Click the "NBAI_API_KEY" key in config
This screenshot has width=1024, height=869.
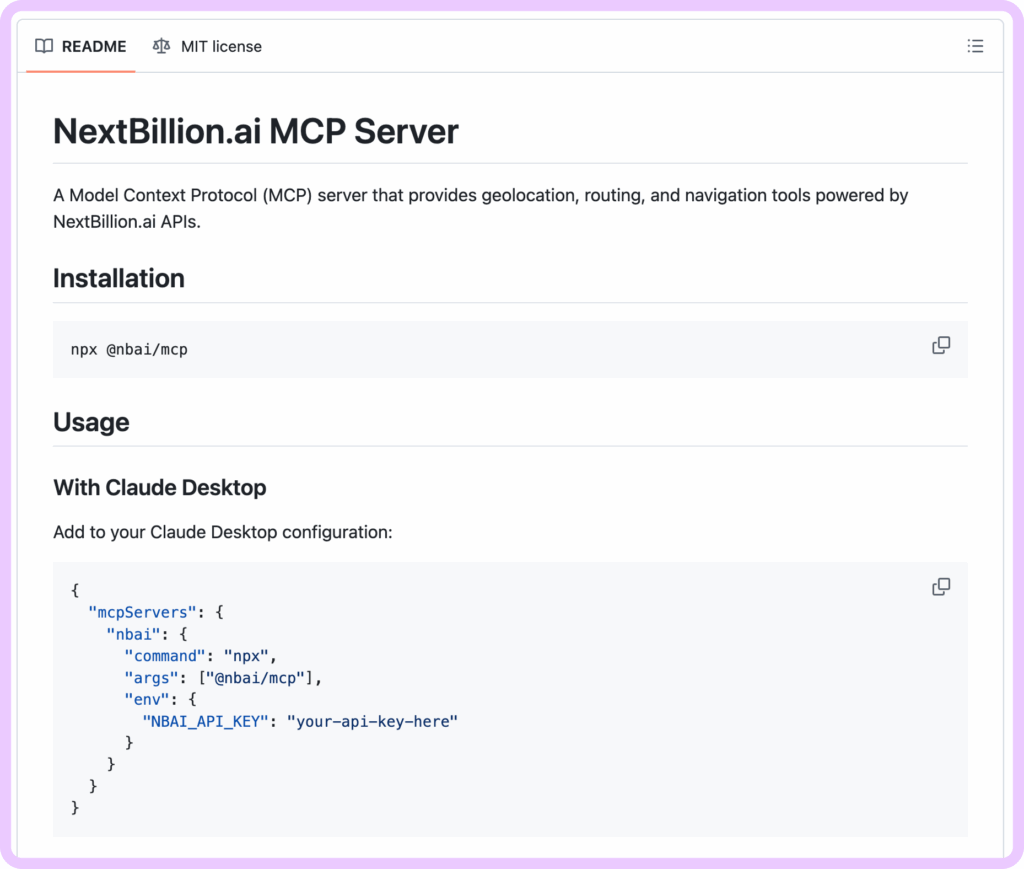pyautogui.click(x=203, y=721)
